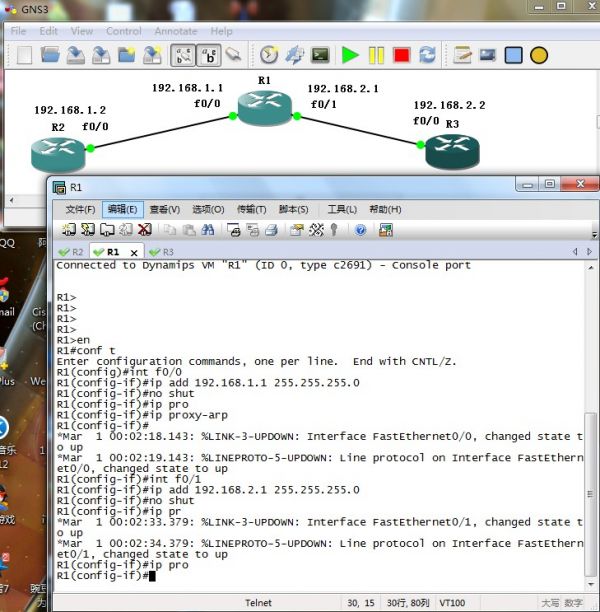The height and width of the screenshot is (612, 600).
Task: Reload all devices icon in GNS3
Action: (427, 55)
